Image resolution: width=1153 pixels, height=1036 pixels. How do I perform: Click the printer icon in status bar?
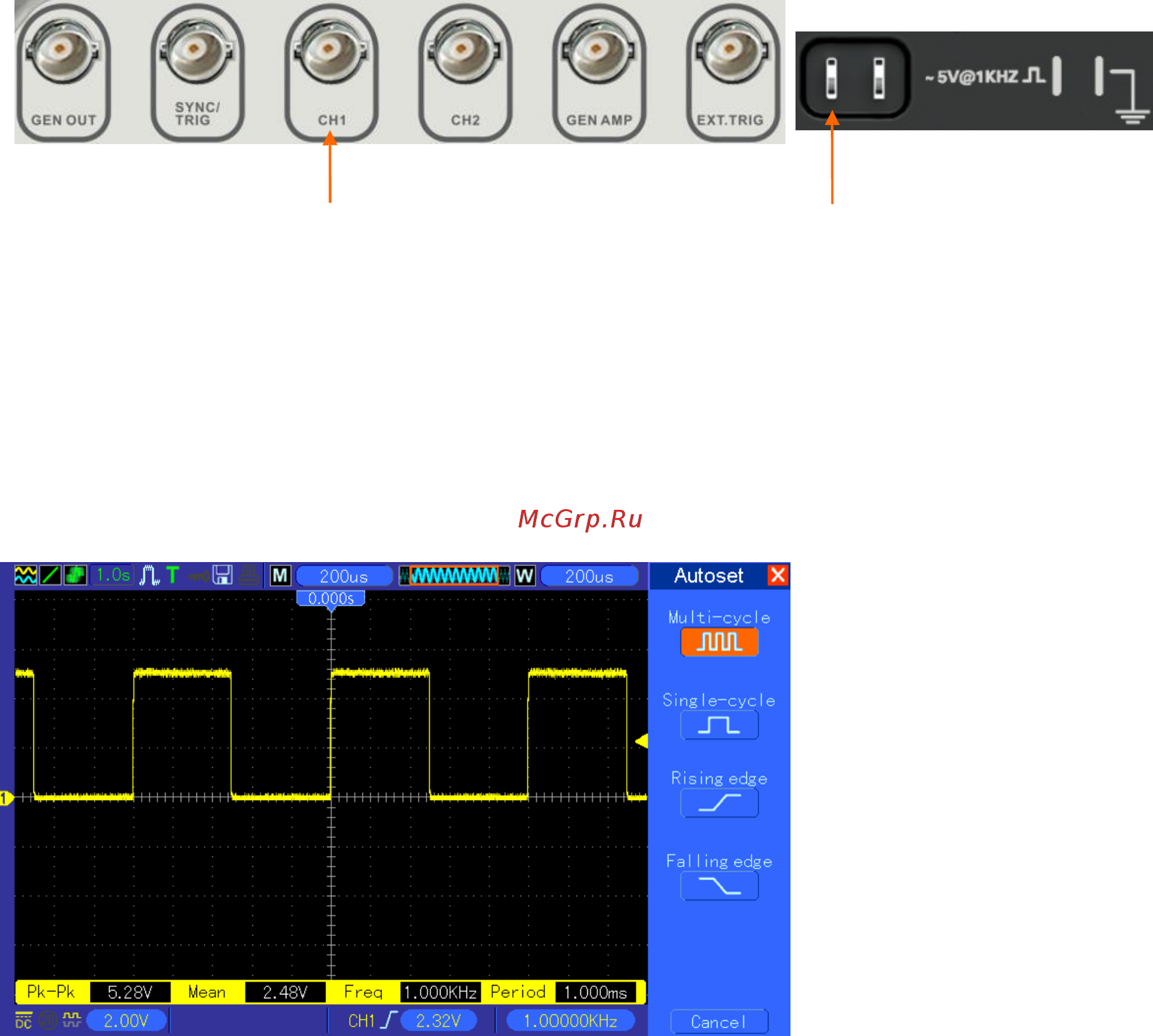(x=249, y=575)
